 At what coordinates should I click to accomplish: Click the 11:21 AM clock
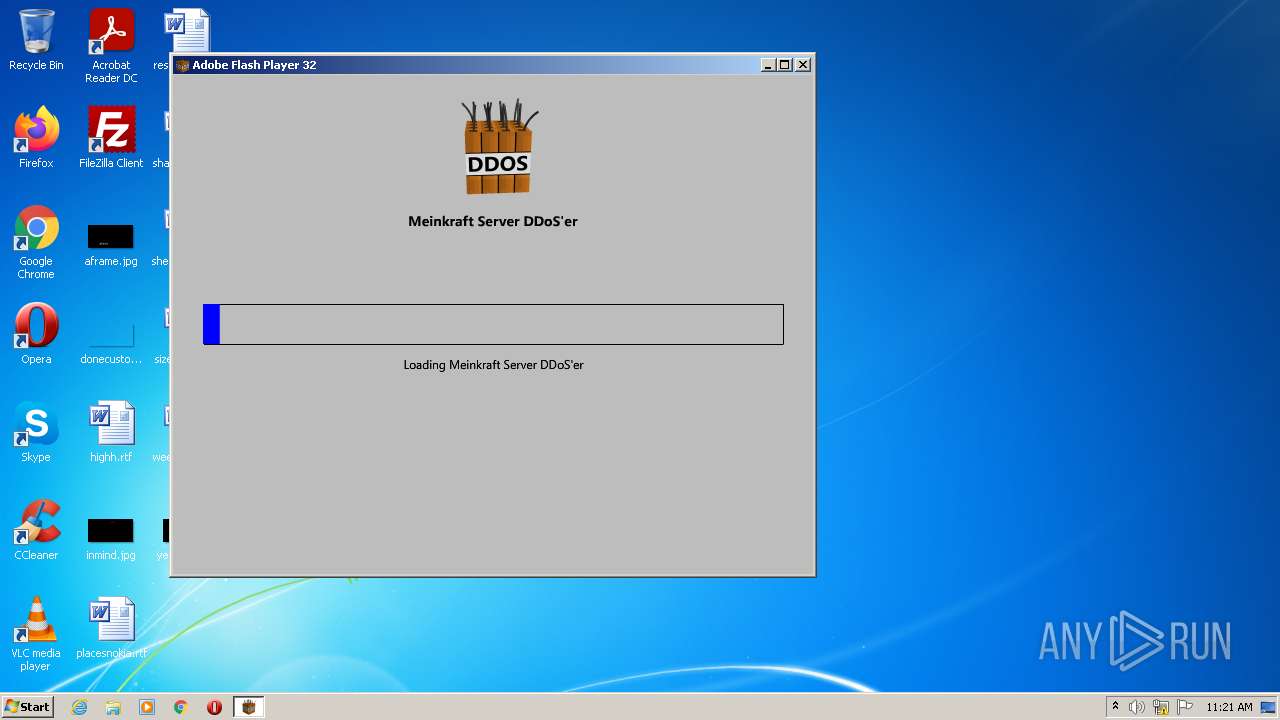(1229, 707)
